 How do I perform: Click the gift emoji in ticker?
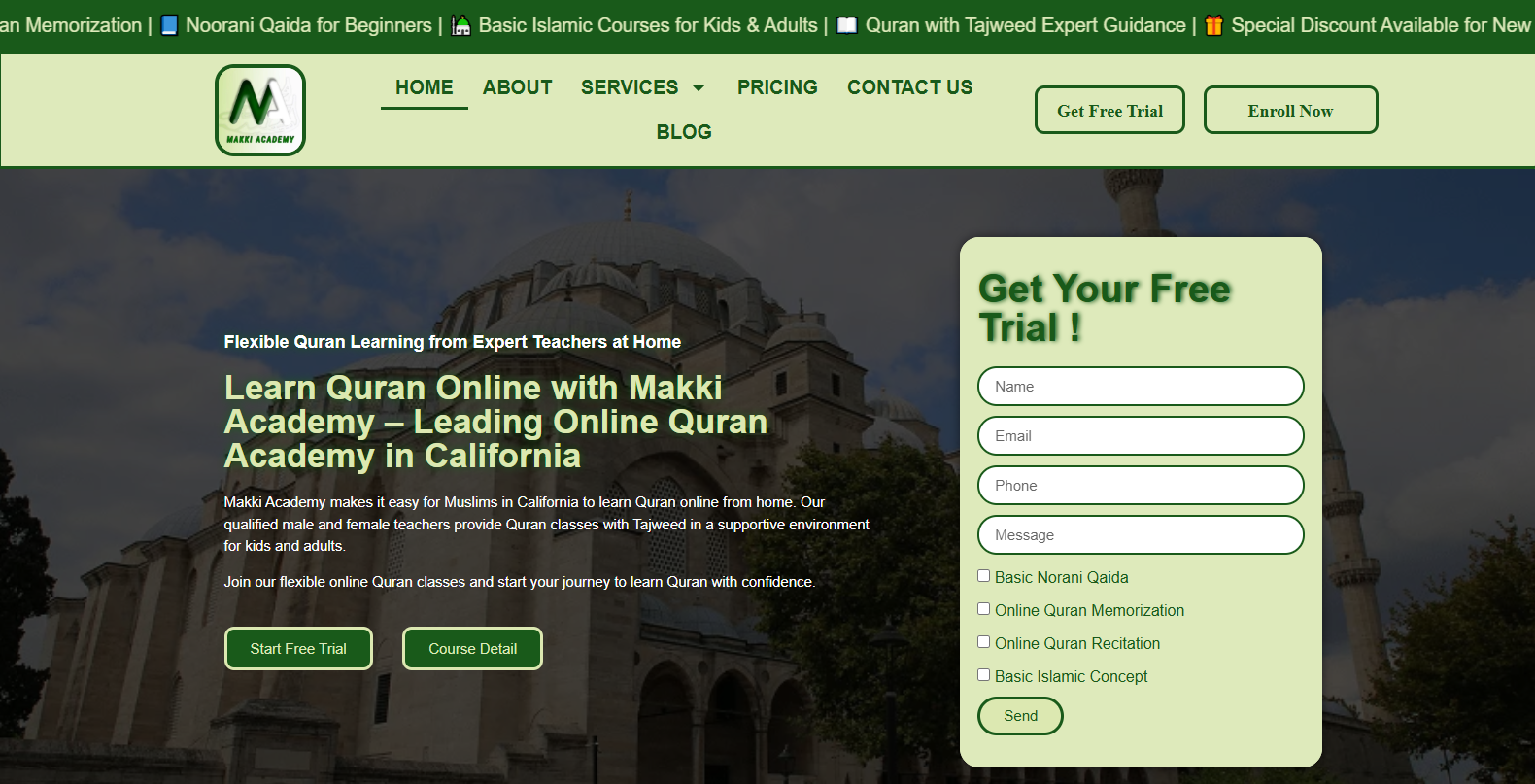(1214, 25)
